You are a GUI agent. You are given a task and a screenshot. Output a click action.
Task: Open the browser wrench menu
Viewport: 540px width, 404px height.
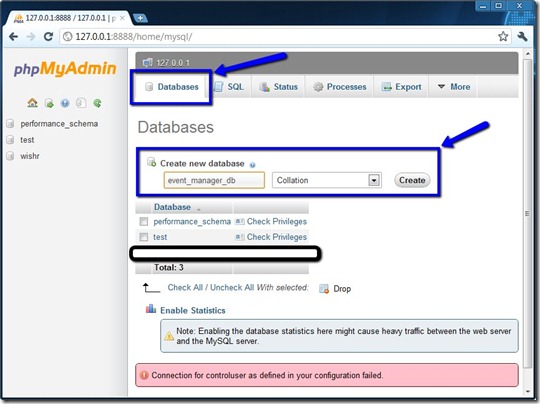click(x=522, y=37)
